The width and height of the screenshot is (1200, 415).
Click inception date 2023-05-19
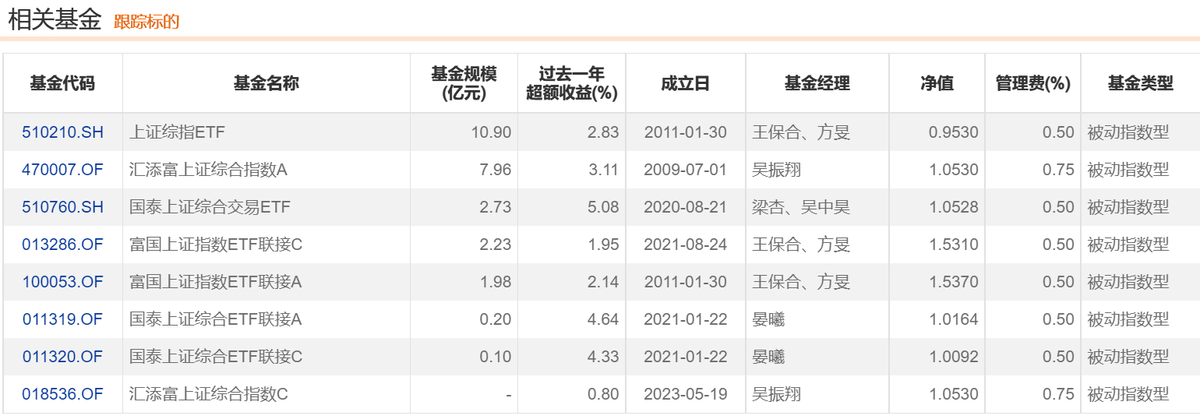685,395
